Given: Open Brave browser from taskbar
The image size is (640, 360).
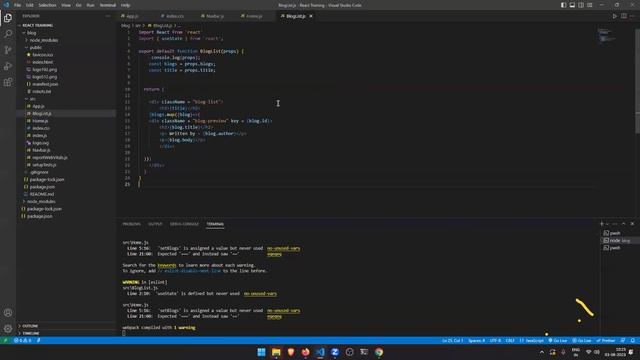Looking at the screenshot, I should coord(291,352).
